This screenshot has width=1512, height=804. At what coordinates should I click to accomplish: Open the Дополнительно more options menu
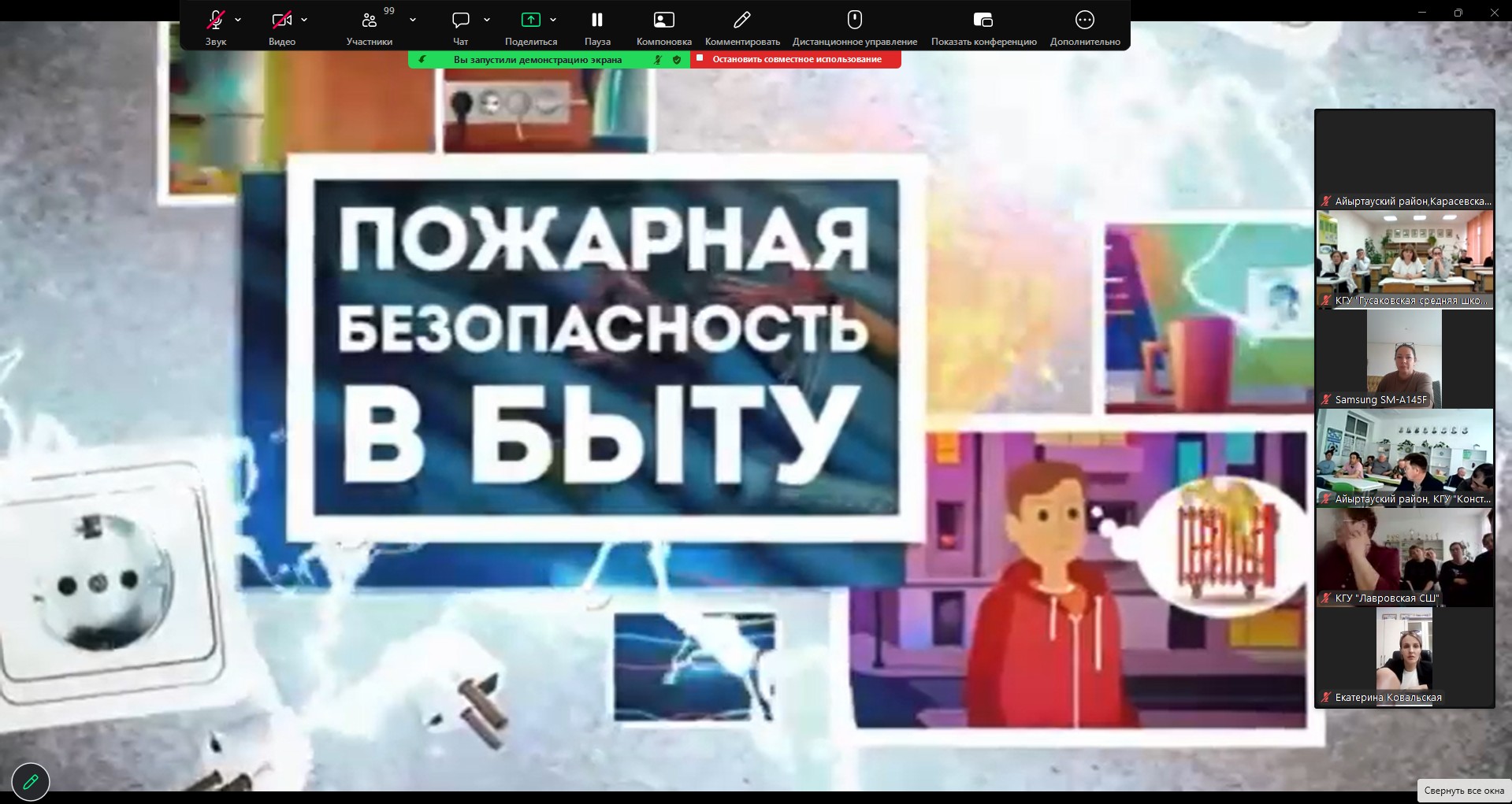tap(1085, 20)
